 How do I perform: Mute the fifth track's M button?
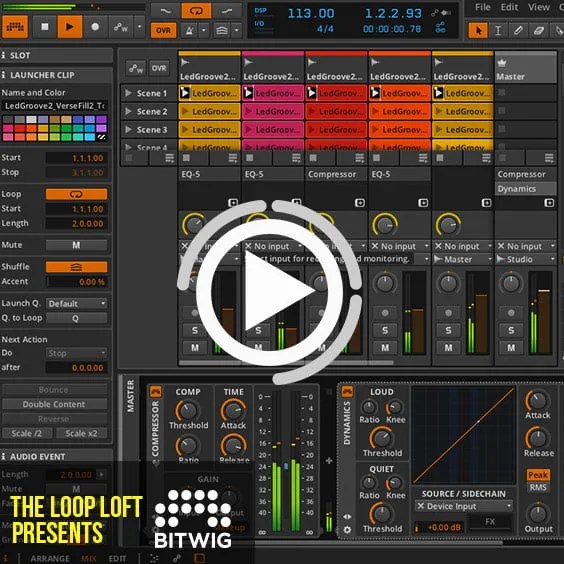448,348
